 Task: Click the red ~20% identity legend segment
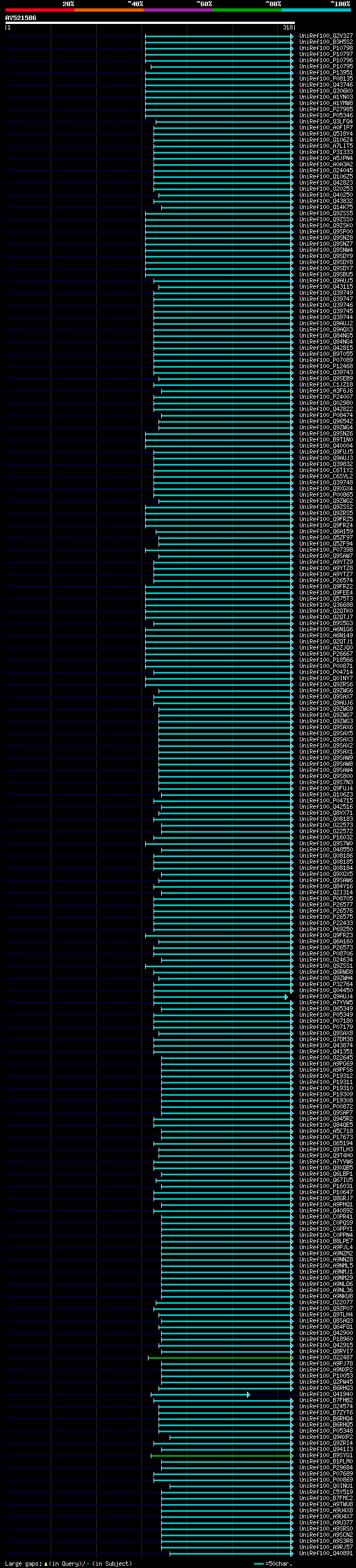(x=39, y=10)
